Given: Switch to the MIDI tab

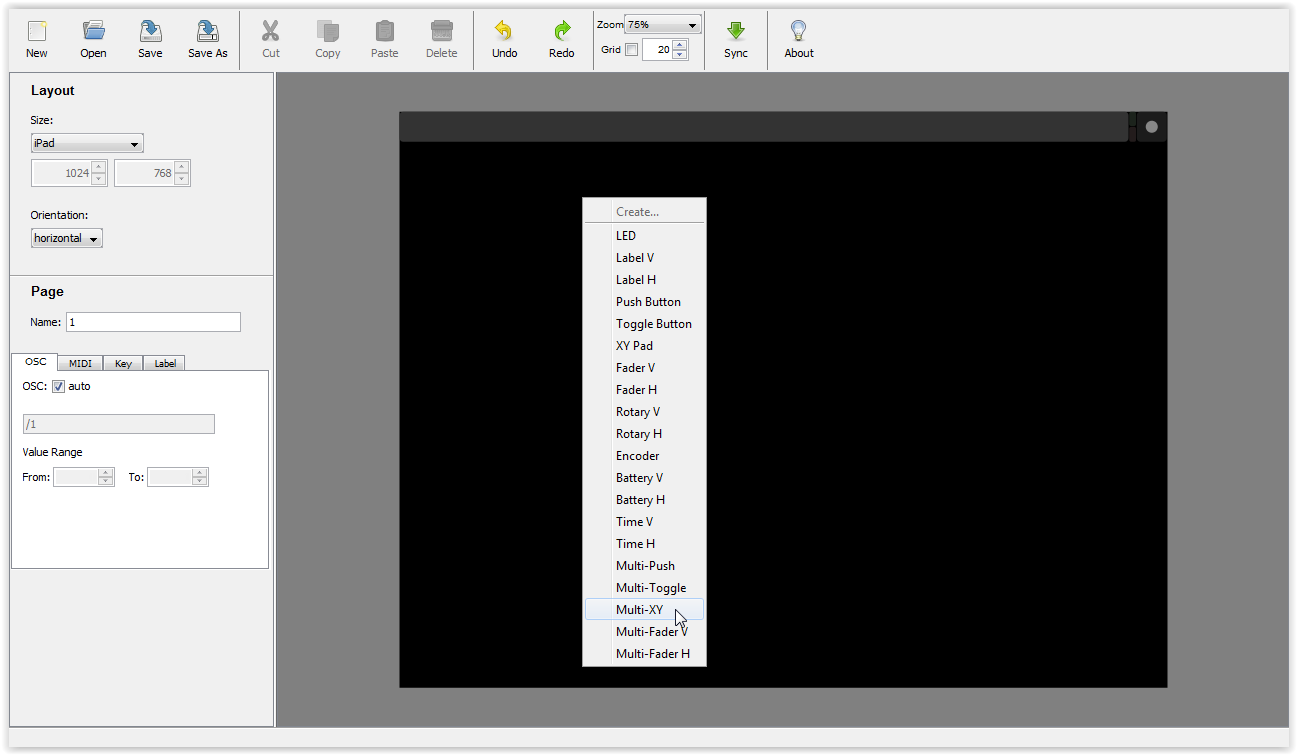Looking at the screenshot, I should coord(80,363).
